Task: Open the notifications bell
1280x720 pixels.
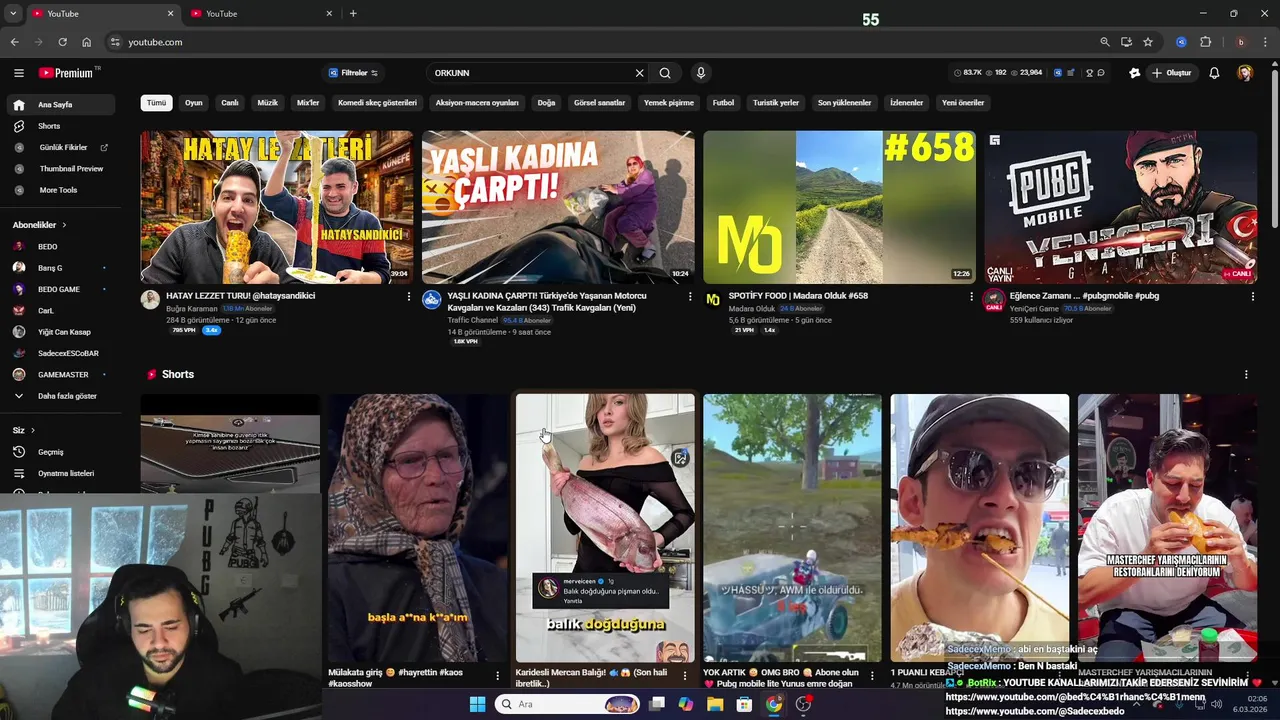Action: coord(1214,73)
